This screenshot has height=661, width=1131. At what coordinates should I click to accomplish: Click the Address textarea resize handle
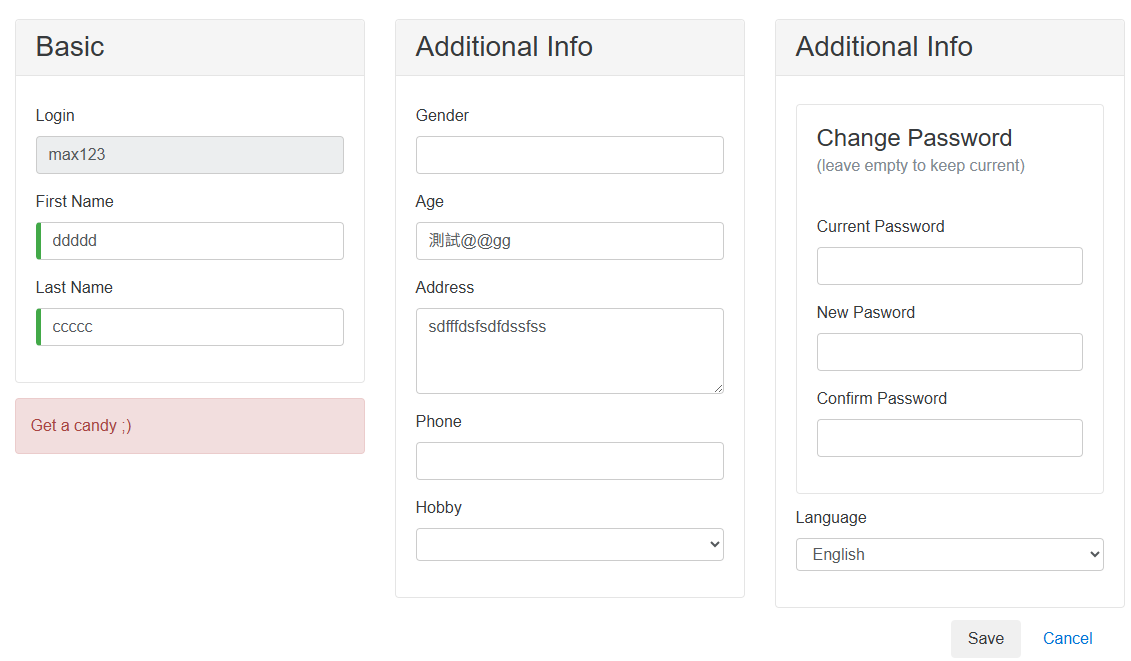717,387
